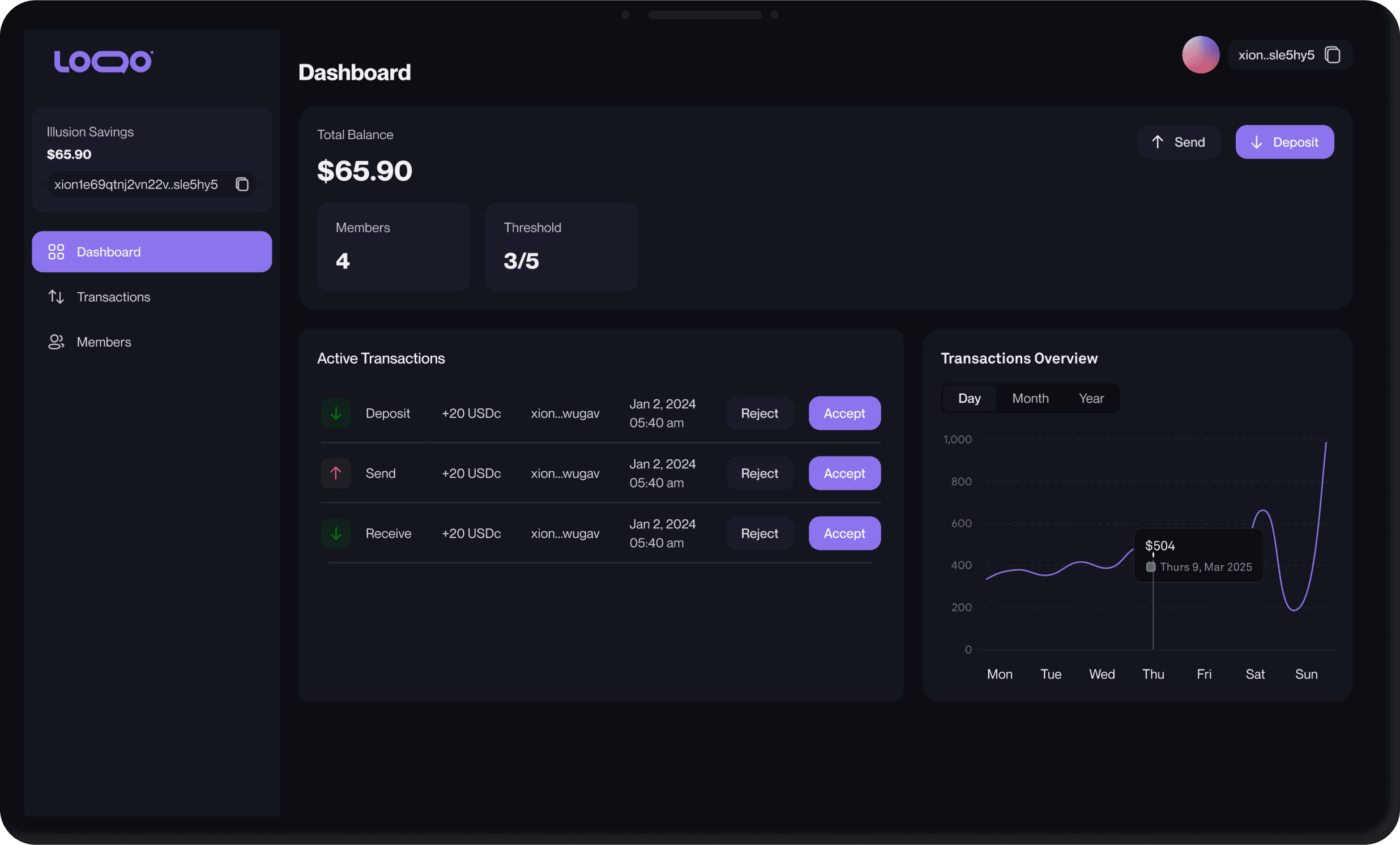Switch chart view to Month
The width and height of the screenshot is (1400, 845).
point(1030,398)
